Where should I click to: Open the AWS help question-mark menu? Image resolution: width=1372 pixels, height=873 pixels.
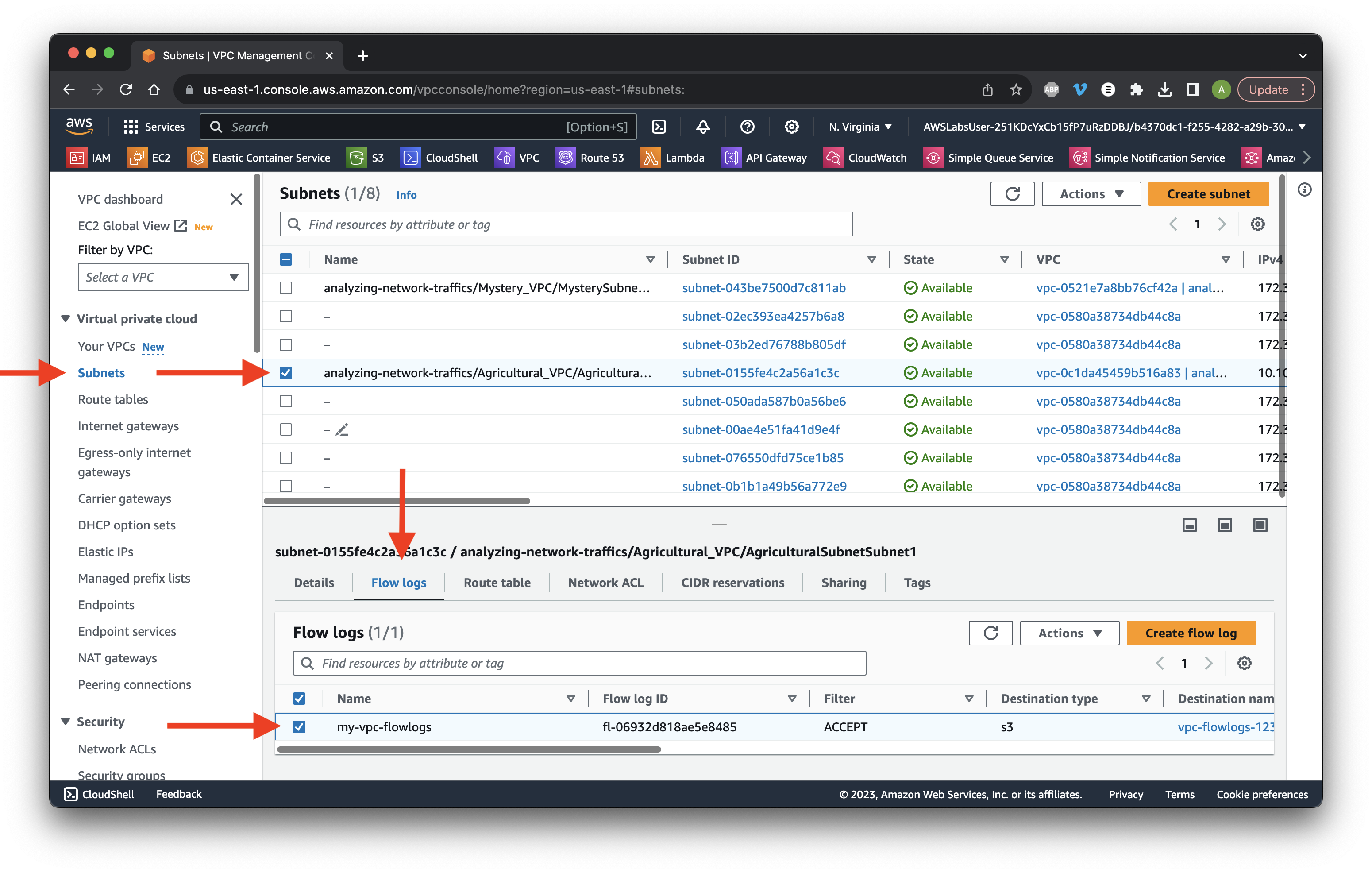point(747,127)
